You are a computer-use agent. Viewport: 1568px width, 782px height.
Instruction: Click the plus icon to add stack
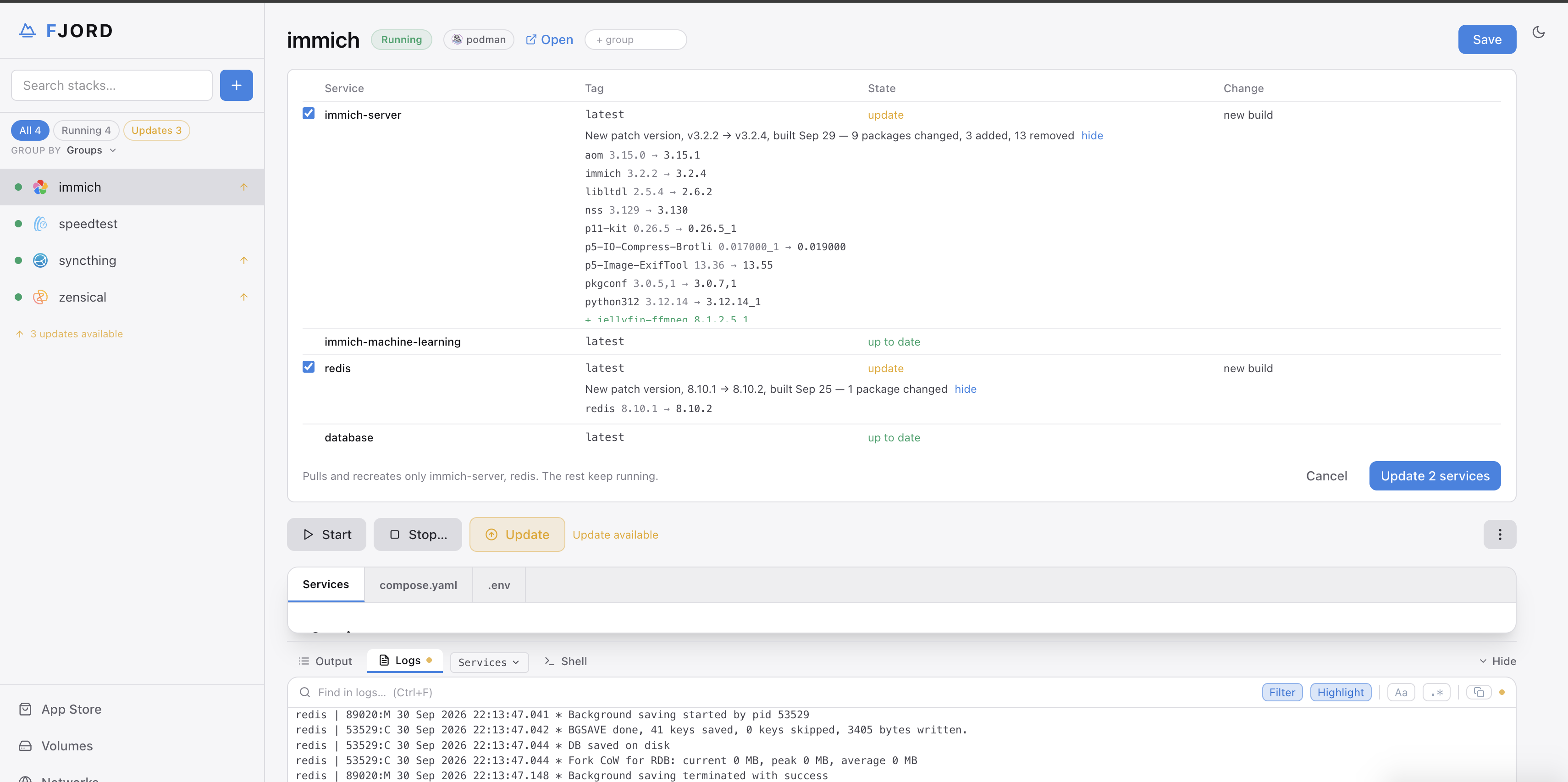(236, 85)
